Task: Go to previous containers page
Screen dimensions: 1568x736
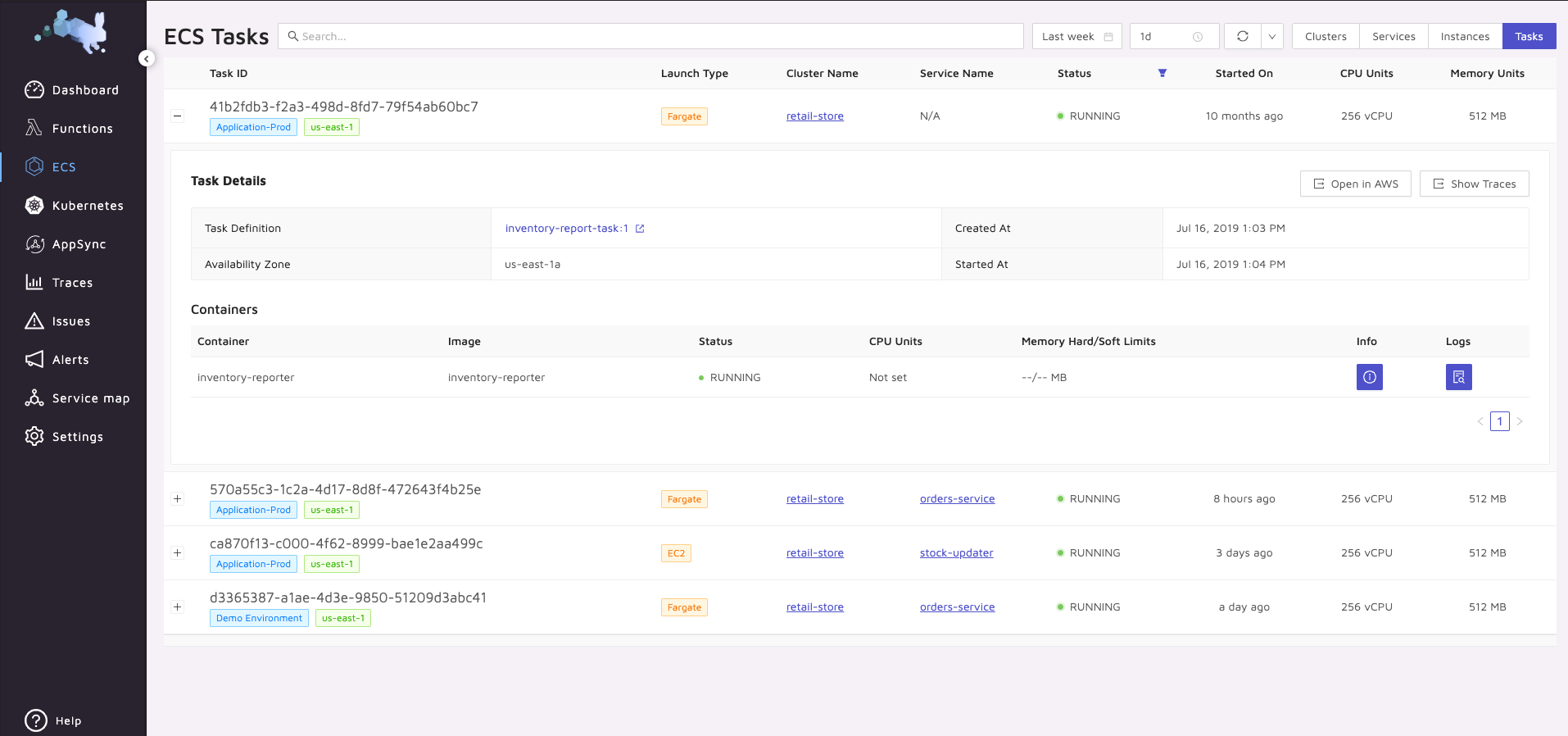Action: [x=1480, y=421]
